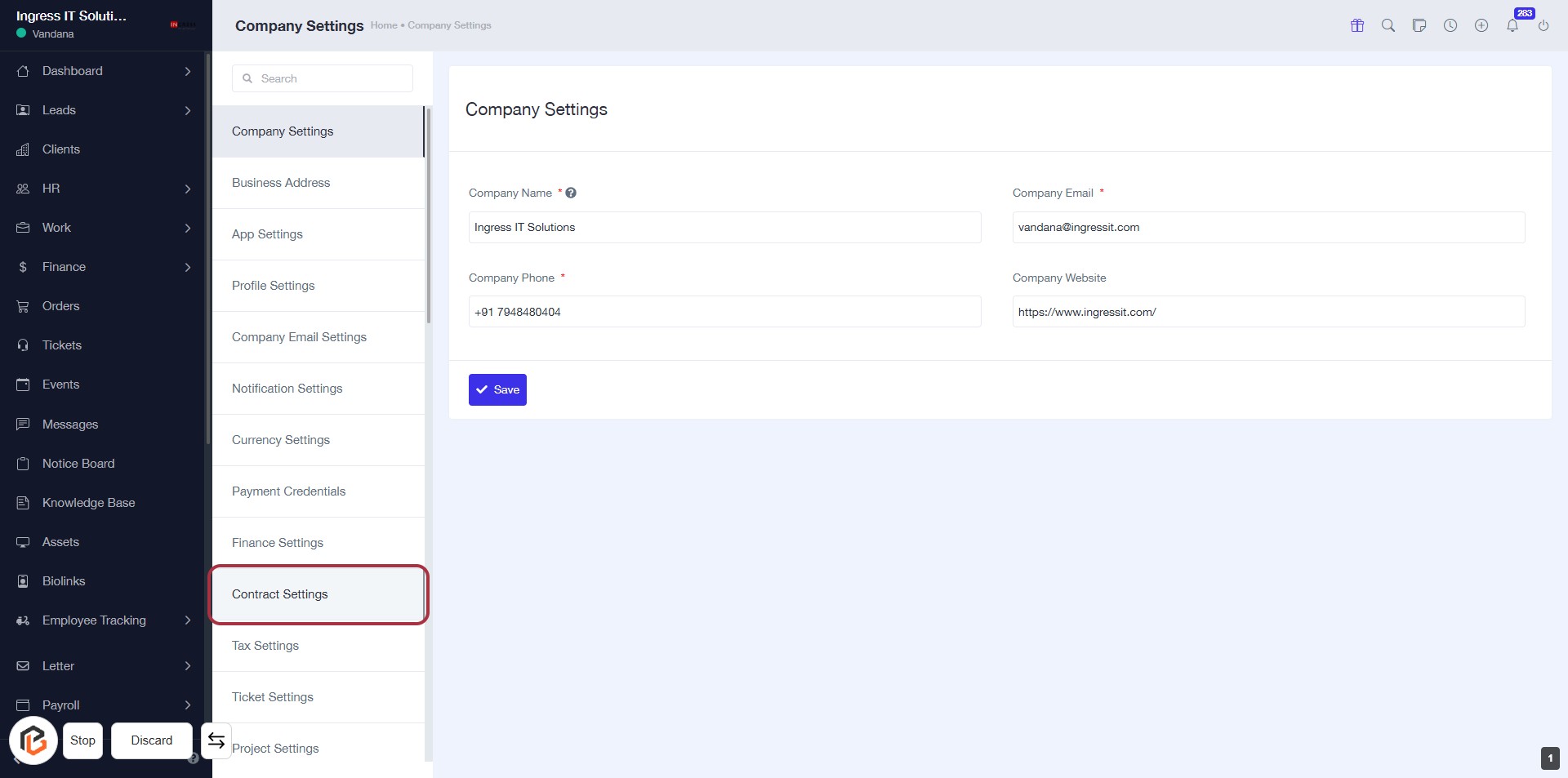Click the gift icon in top bar
Screen dimensions: 1568x778
(x=1357, y=25)
